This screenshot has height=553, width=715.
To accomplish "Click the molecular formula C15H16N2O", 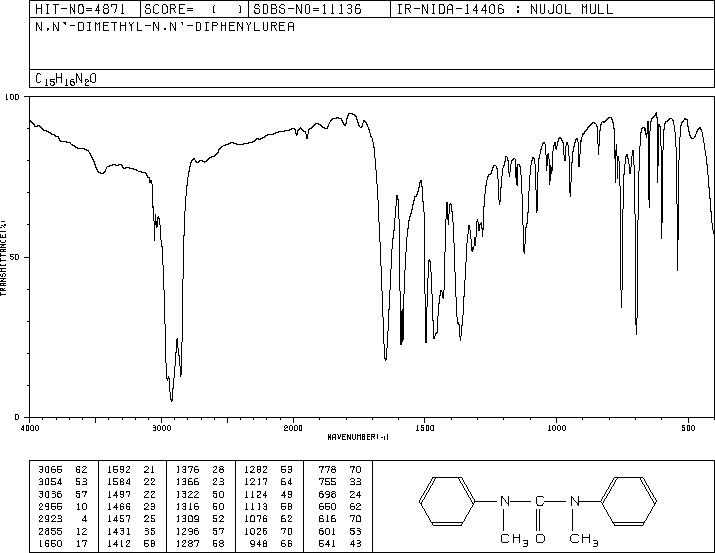I will 66,79.
